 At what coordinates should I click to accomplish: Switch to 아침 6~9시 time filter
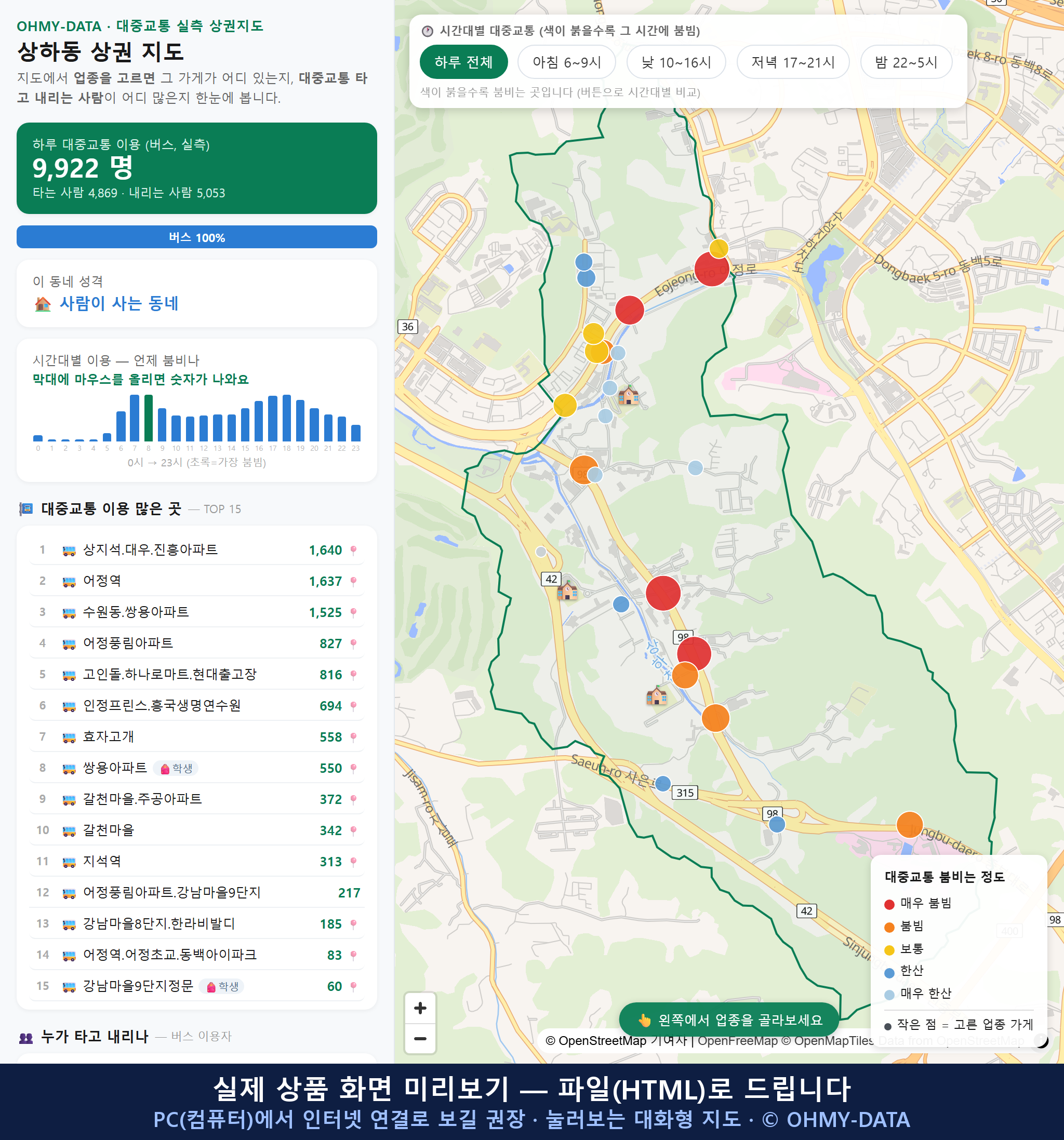click(567, 62)
